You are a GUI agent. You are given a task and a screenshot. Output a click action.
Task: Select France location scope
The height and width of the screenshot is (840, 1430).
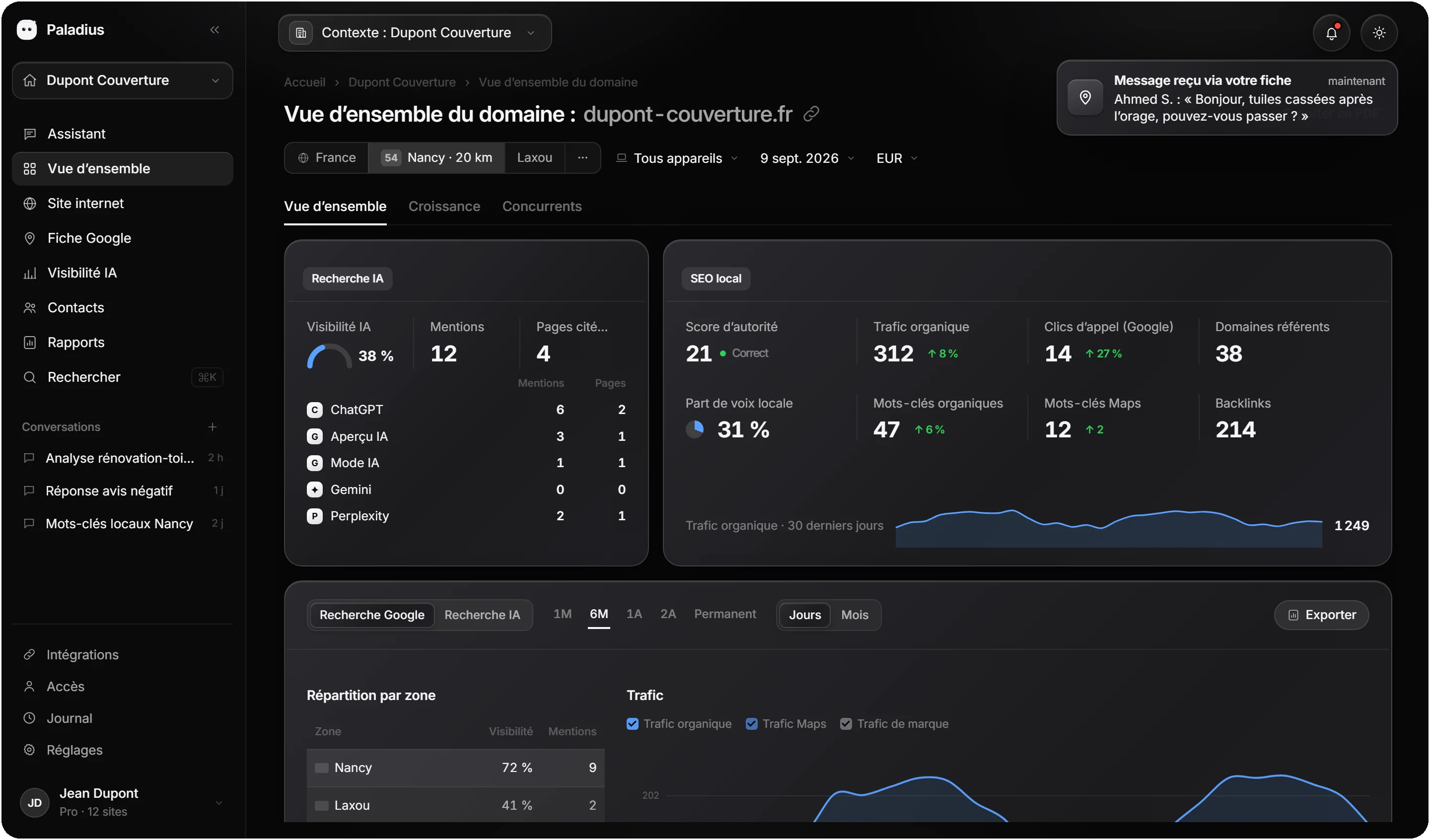tap(327, 158)
